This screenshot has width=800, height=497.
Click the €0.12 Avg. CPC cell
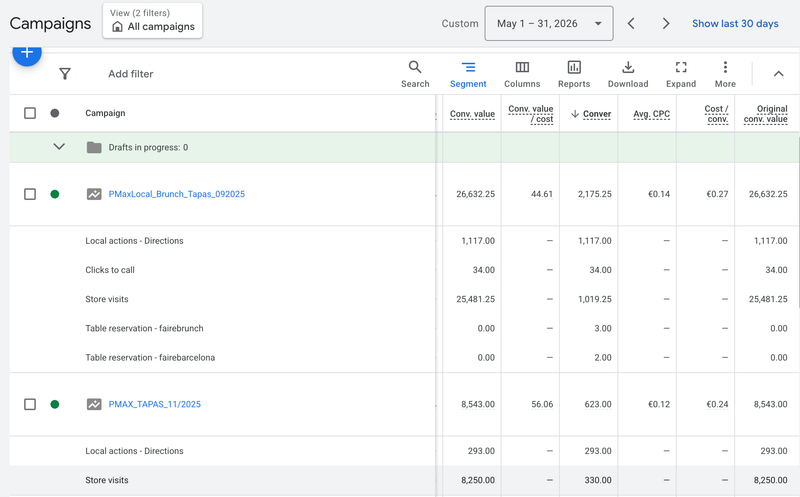(x=659, y=404)
